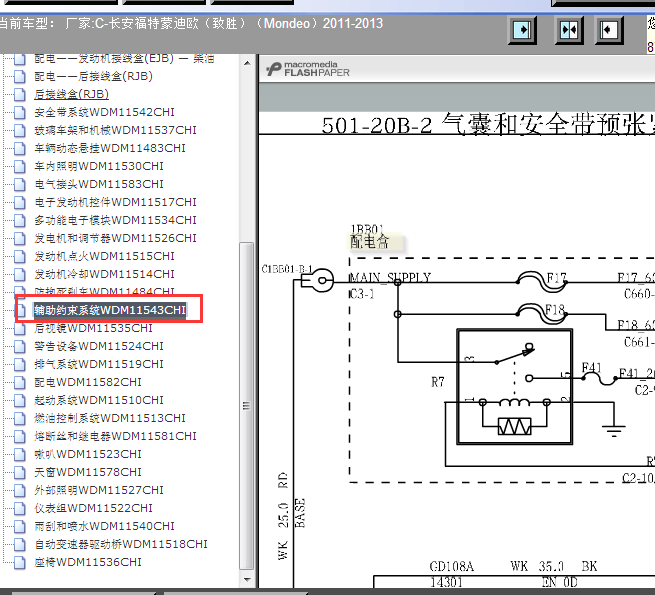Select 电子发动机控件WDM11517CHI
This screenshot has width=655, height=595.
(115, 202)
